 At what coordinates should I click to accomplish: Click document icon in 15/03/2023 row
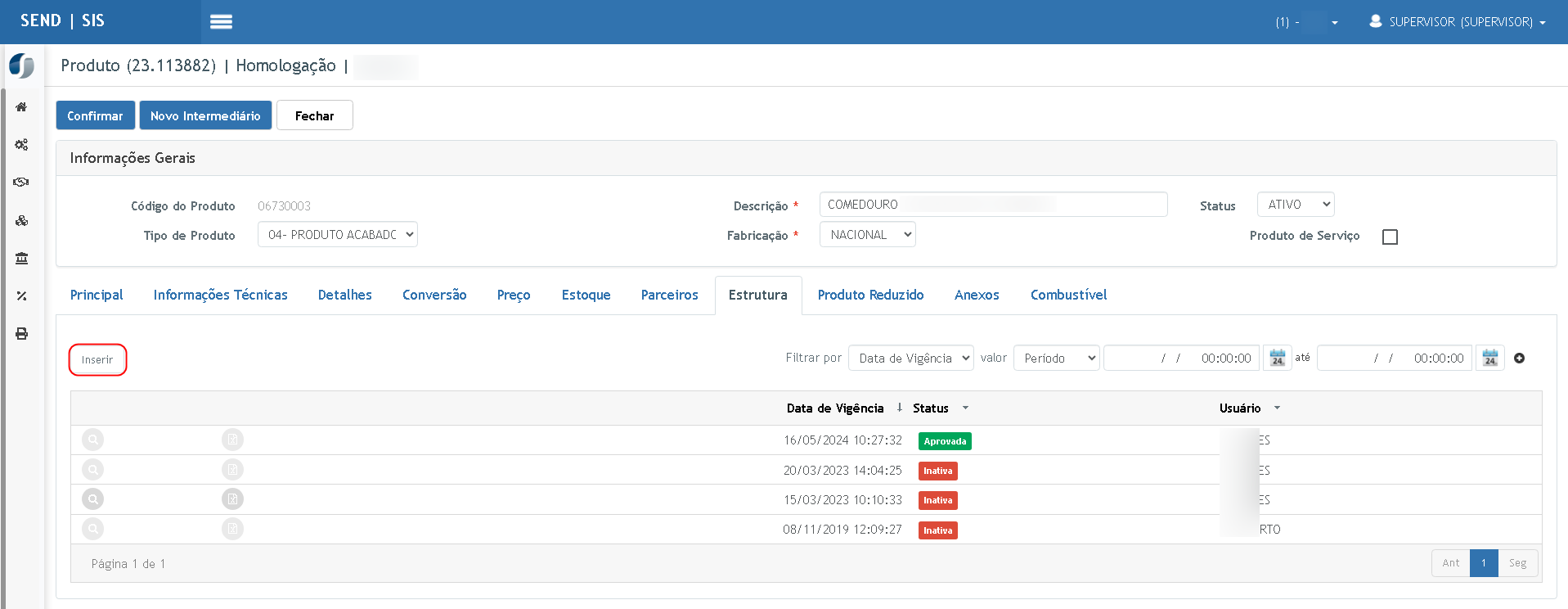point(232,499)
